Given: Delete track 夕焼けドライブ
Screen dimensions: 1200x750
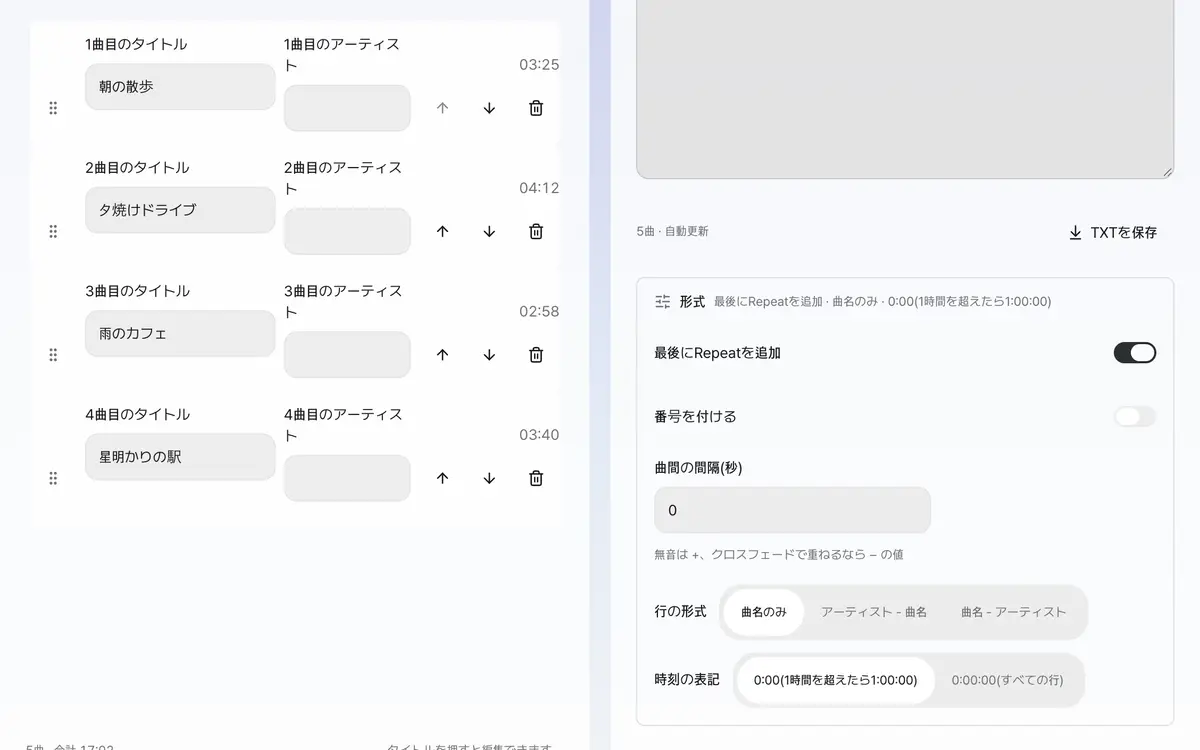Looking at the screenshot, I should 536,231.
